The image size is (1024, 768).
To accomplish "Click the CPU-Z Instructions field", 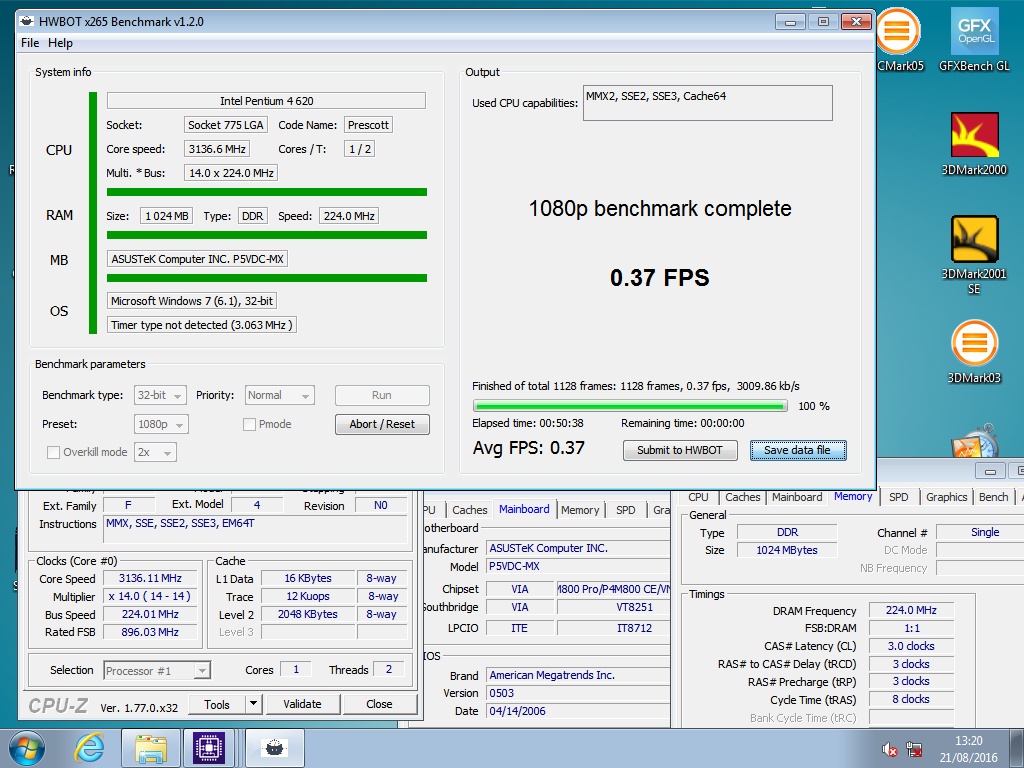I will pyautogui.click(x=255, y=530).
